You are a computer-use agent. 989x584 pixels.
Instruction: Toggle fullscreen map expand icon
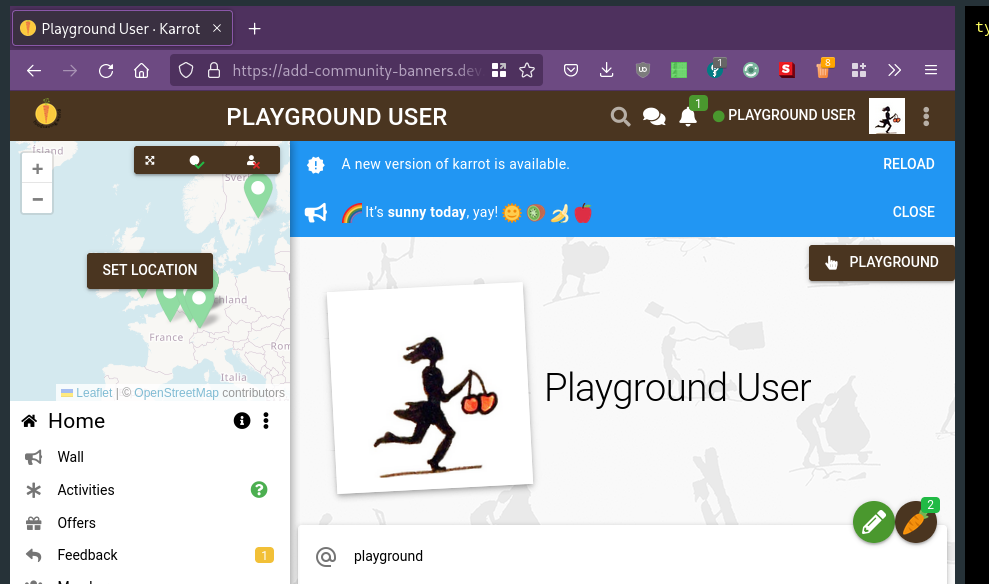149,161
